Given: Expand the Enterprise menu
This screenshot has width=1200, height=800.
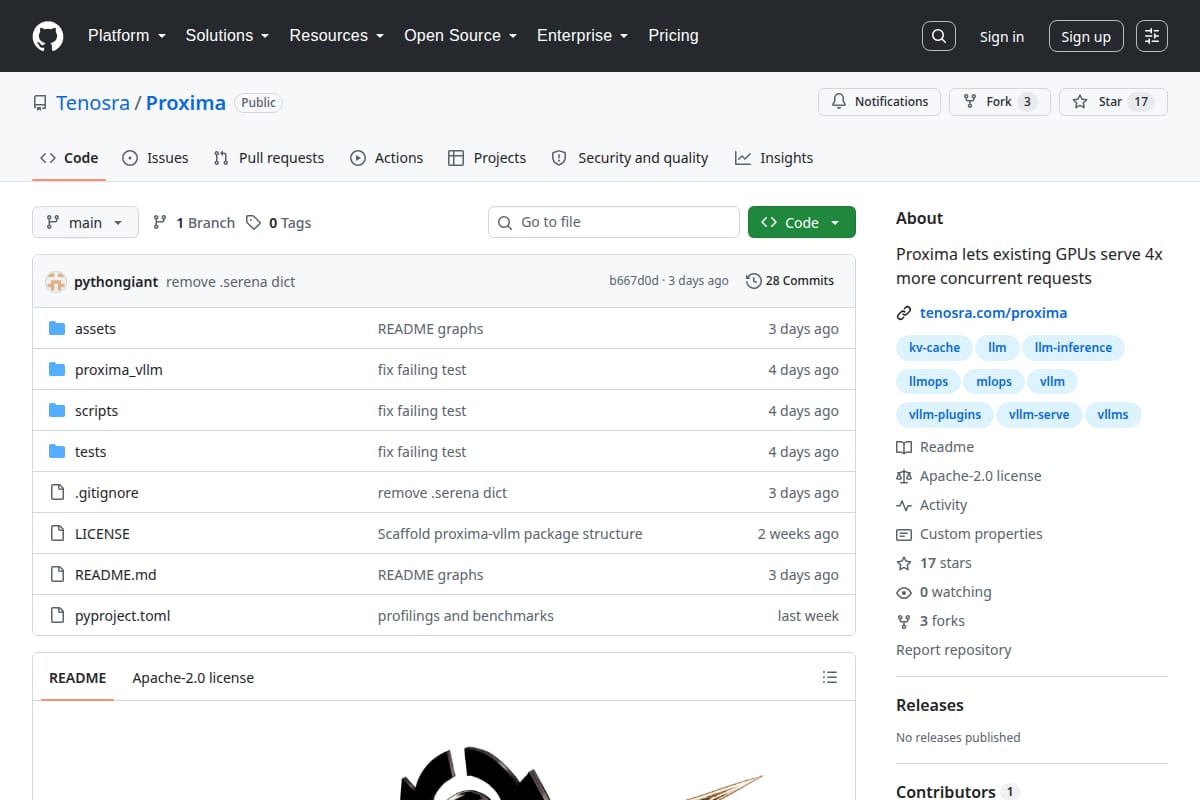Looking at the screenshot, I should [x=583, y=36].
